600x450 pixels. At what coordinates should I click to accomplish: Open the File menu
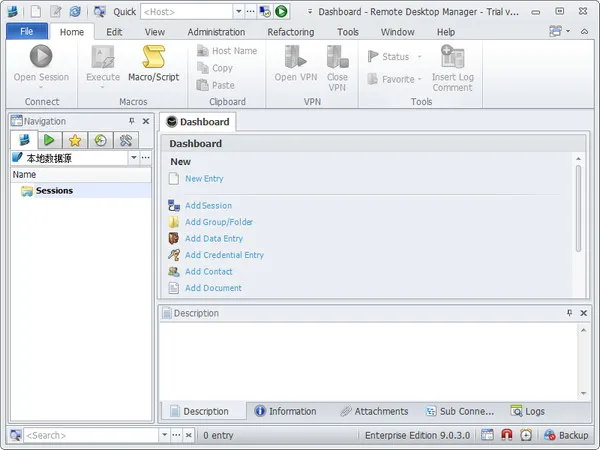27,31
